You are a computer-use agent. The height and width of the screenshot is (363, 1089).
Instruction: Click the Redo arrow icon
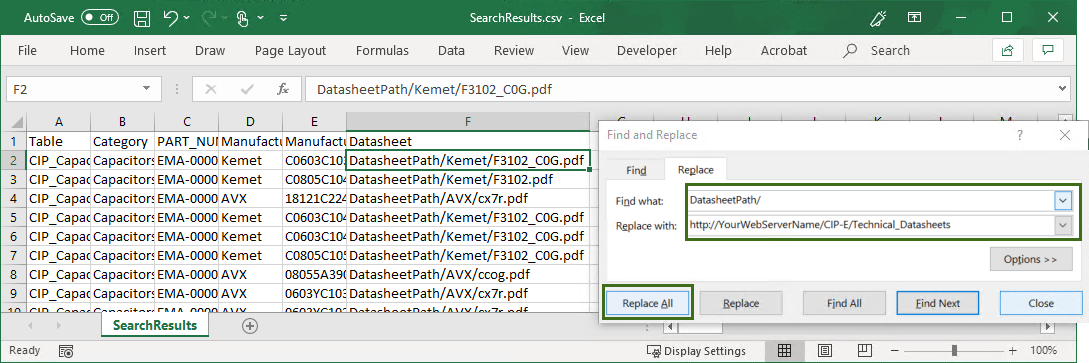coord(208,18)
